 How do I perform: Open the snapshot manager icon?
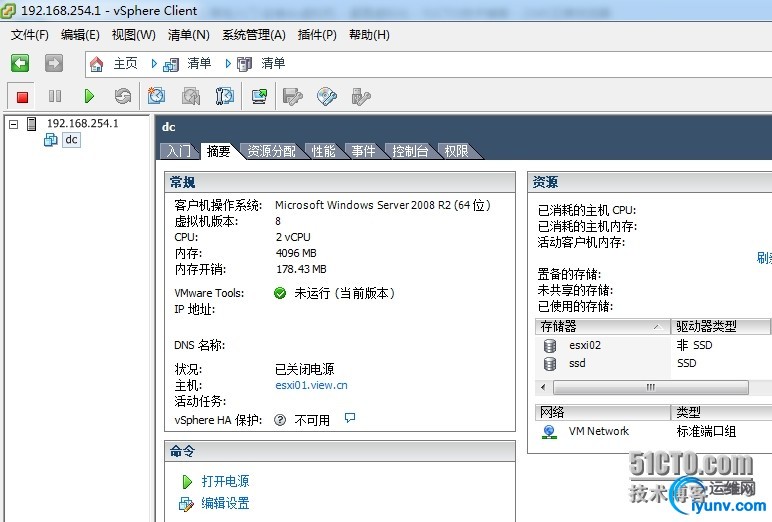click(225, 96)
